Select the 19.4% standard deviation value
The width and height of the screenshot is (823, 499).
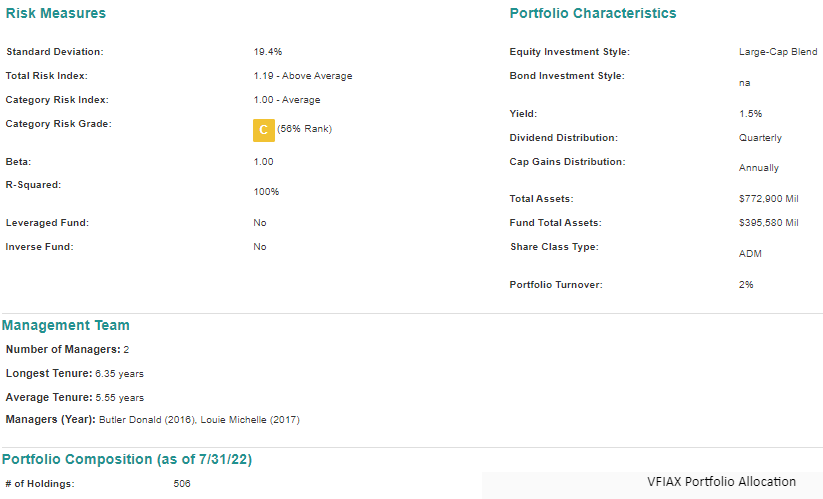coord(268,51)
